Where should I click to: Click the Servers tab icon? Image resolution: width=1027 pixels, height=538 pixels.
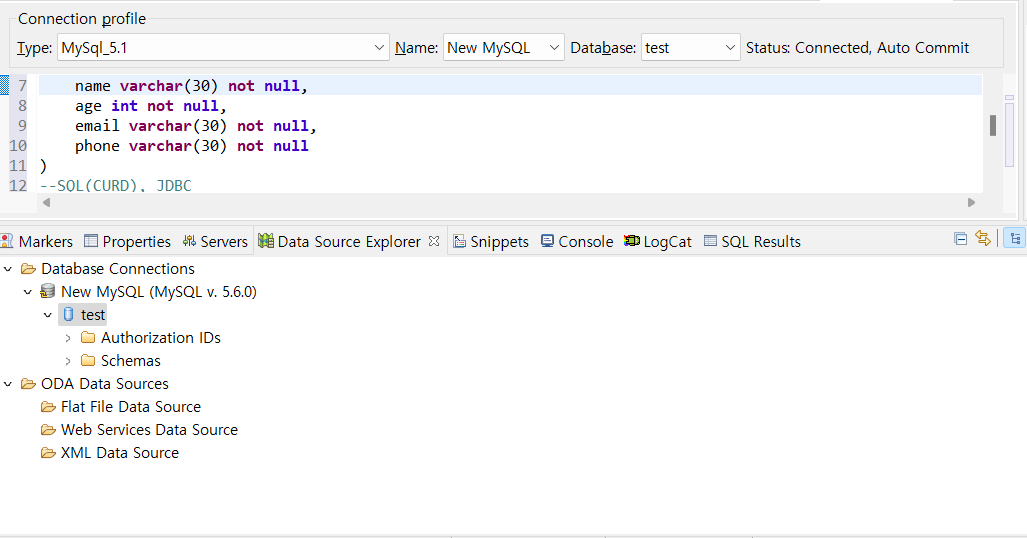(x=189, y=241)
